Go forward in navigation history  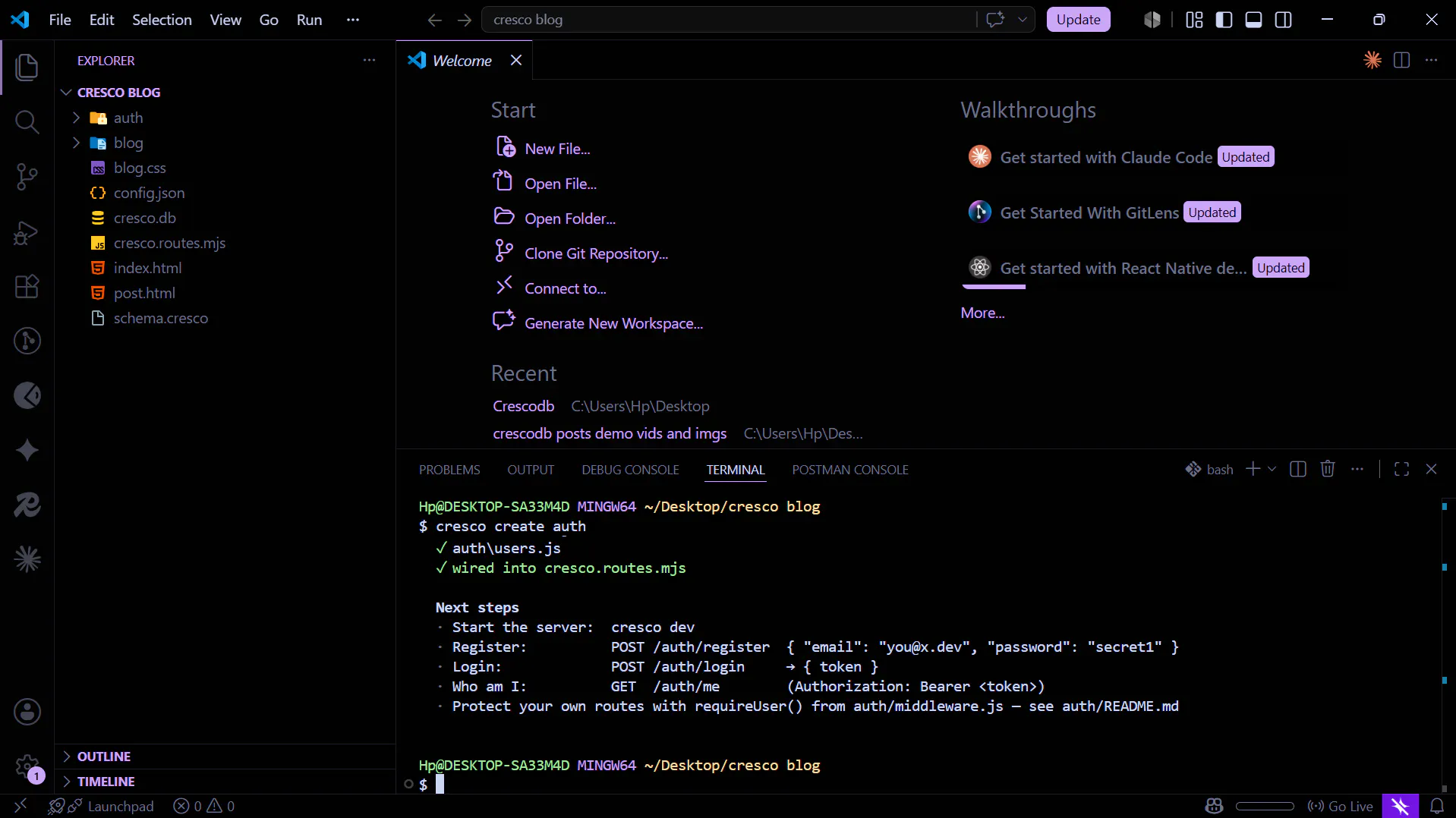coord(465,20)
